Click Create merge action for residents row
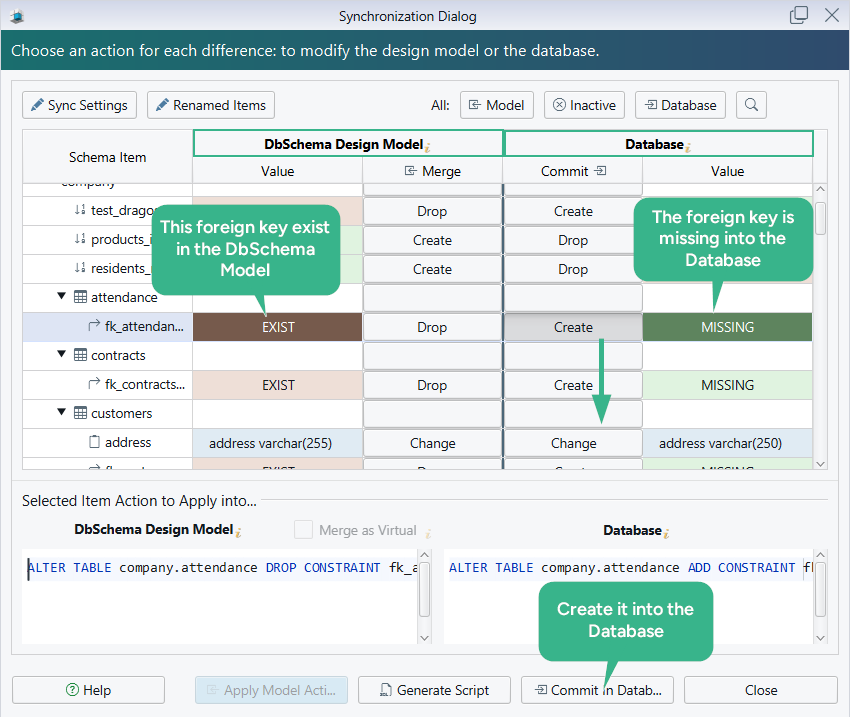This screenshot has width=850, height=717. point(432,269)
